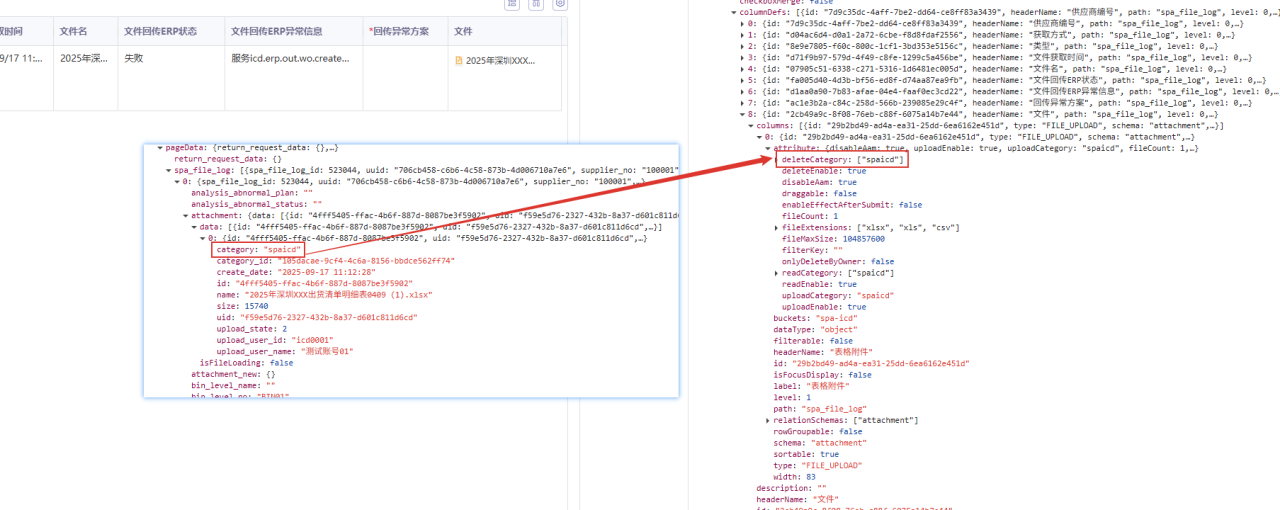Screen dimensions: 1280x510
Task: Select the attachment_new: {} line
Action: (233, 374)
